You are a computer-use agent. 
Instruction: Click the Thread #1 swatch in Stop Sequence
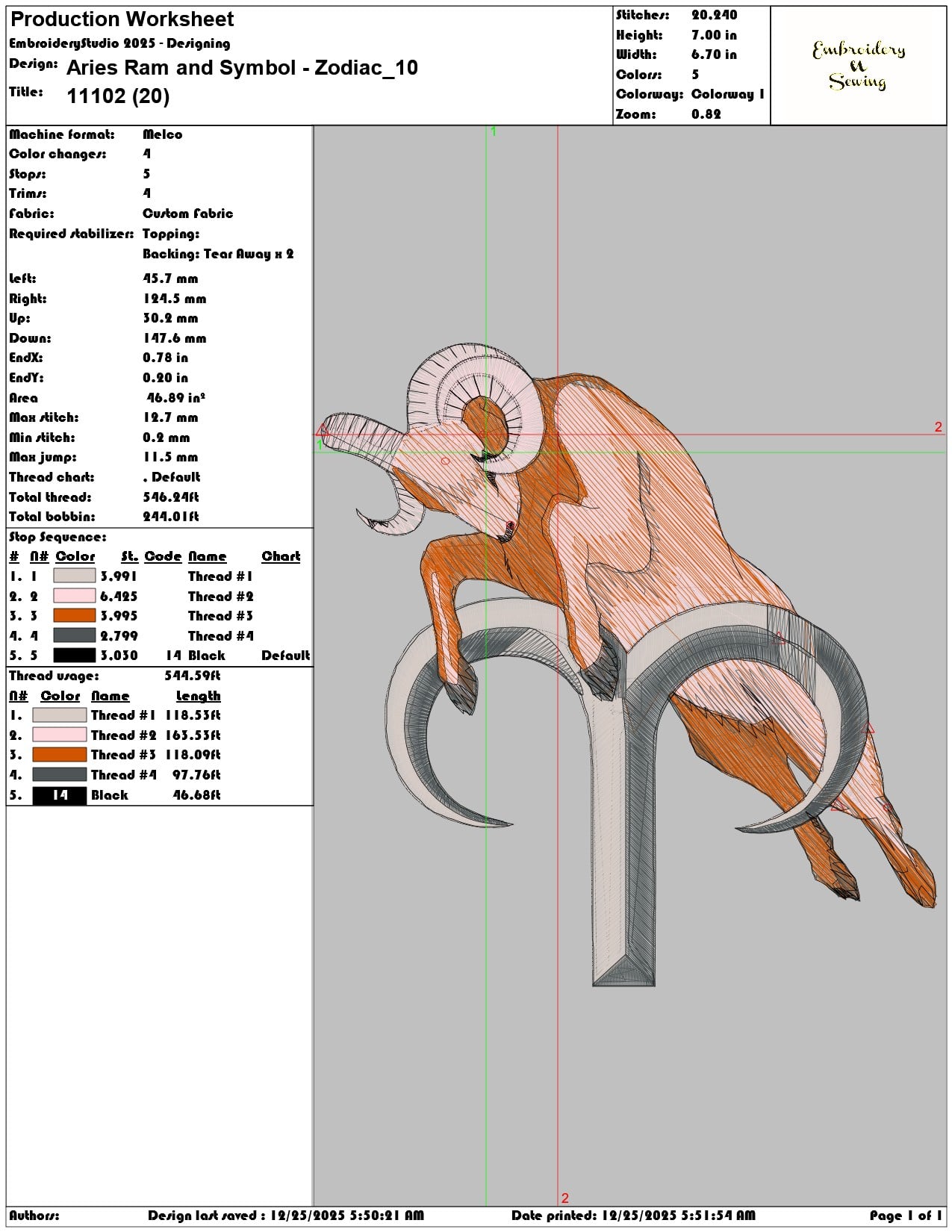[x=74, y=576]
